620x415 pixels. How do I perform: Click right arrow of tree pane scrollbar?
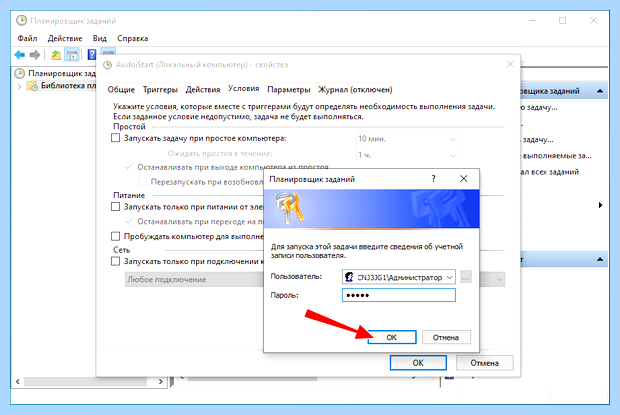click(x=161, y=381)
